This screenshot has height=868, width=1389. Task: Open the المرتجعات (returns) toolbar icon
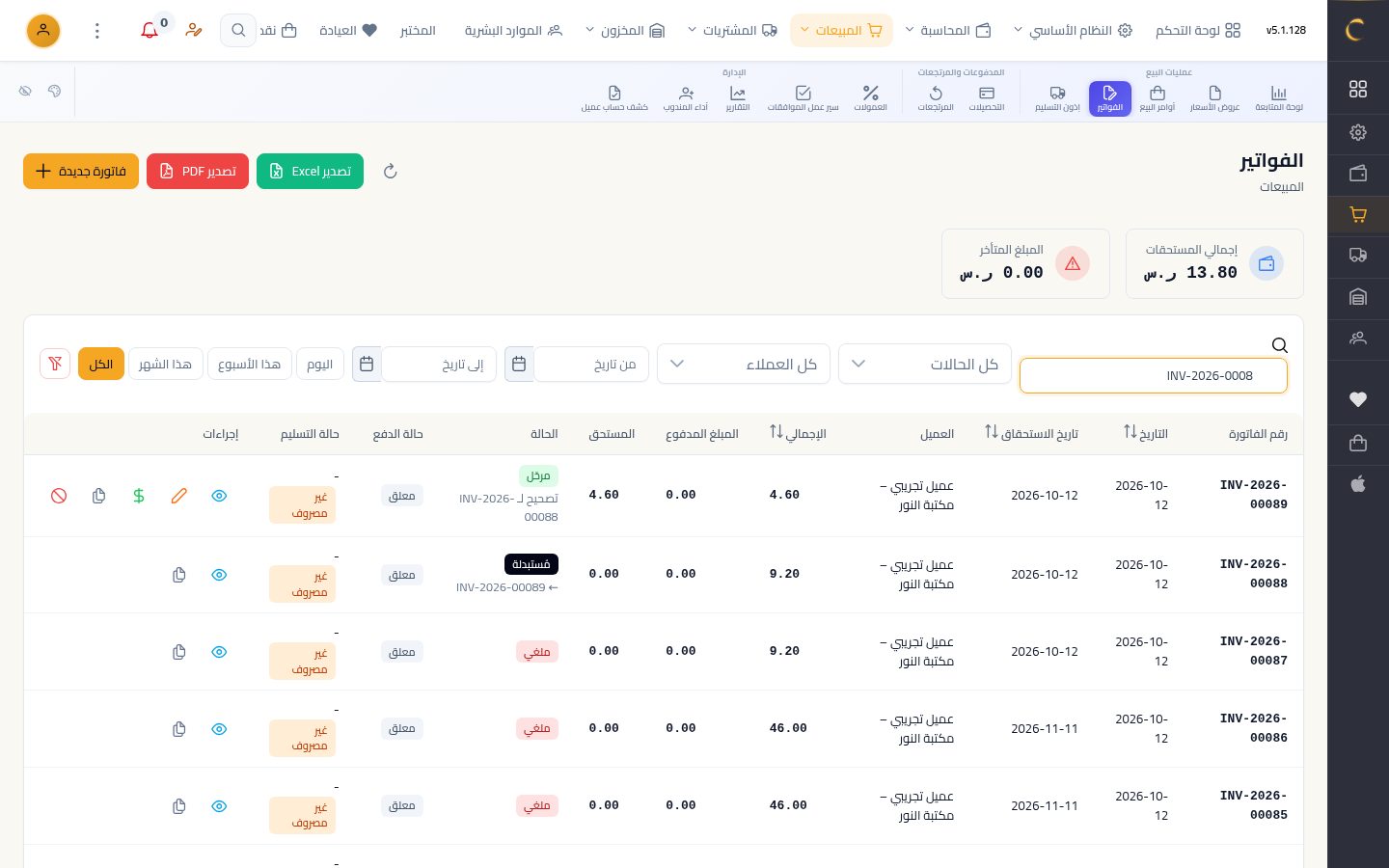pos(936,97)
